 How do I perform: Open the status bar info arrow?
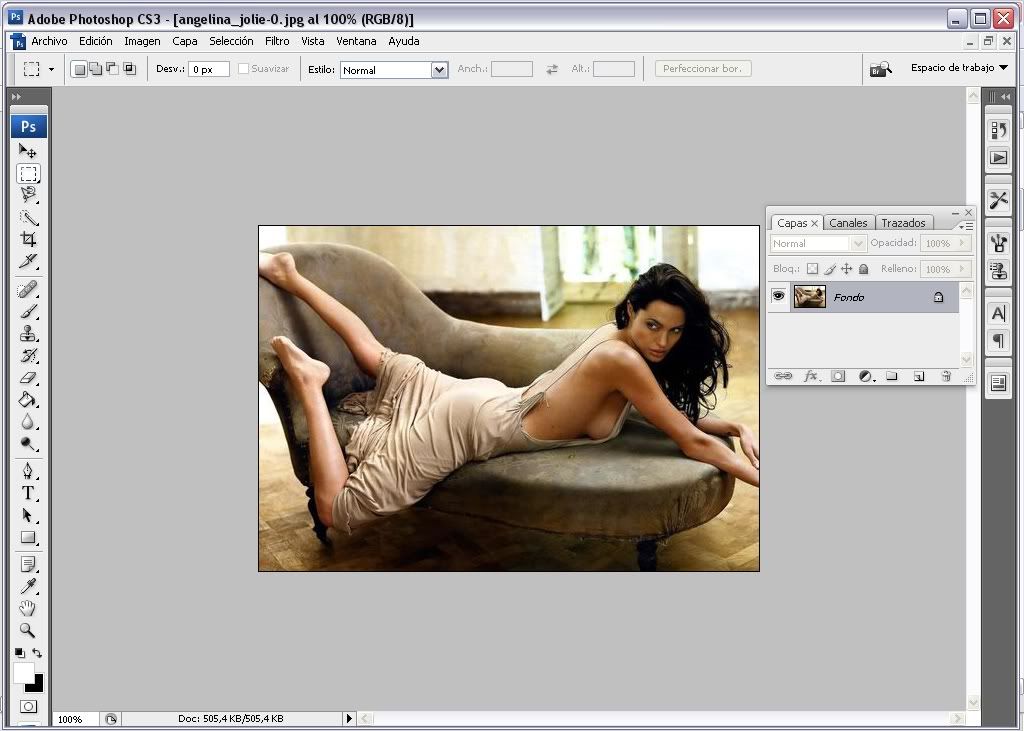(349, 719)
